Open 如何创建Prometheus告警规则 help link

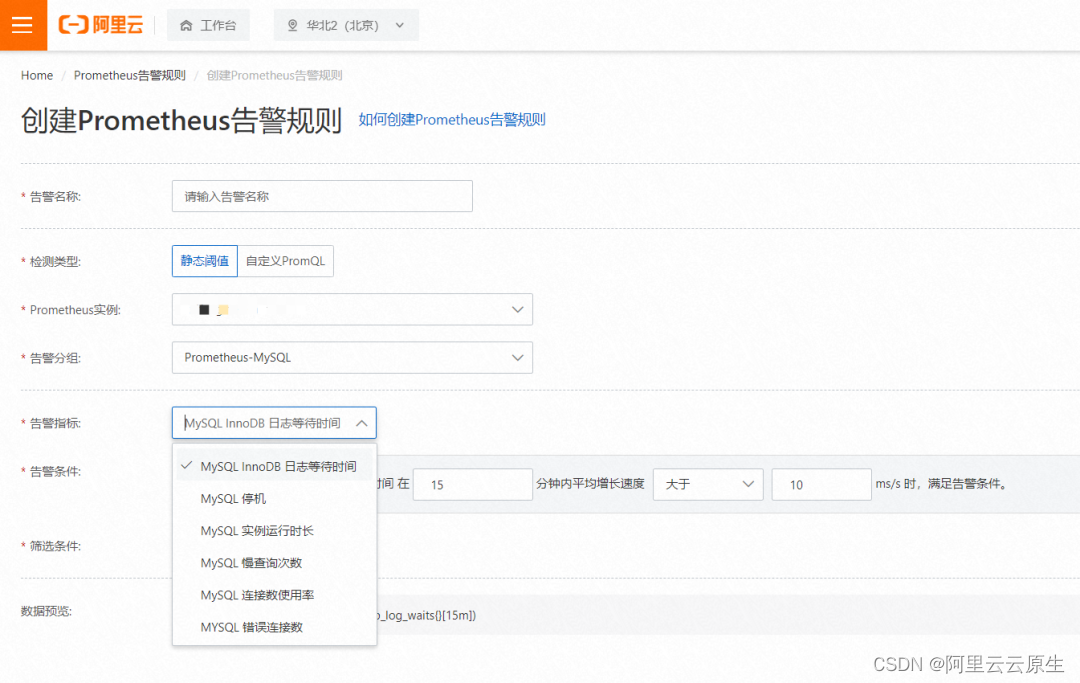point(452,120)
